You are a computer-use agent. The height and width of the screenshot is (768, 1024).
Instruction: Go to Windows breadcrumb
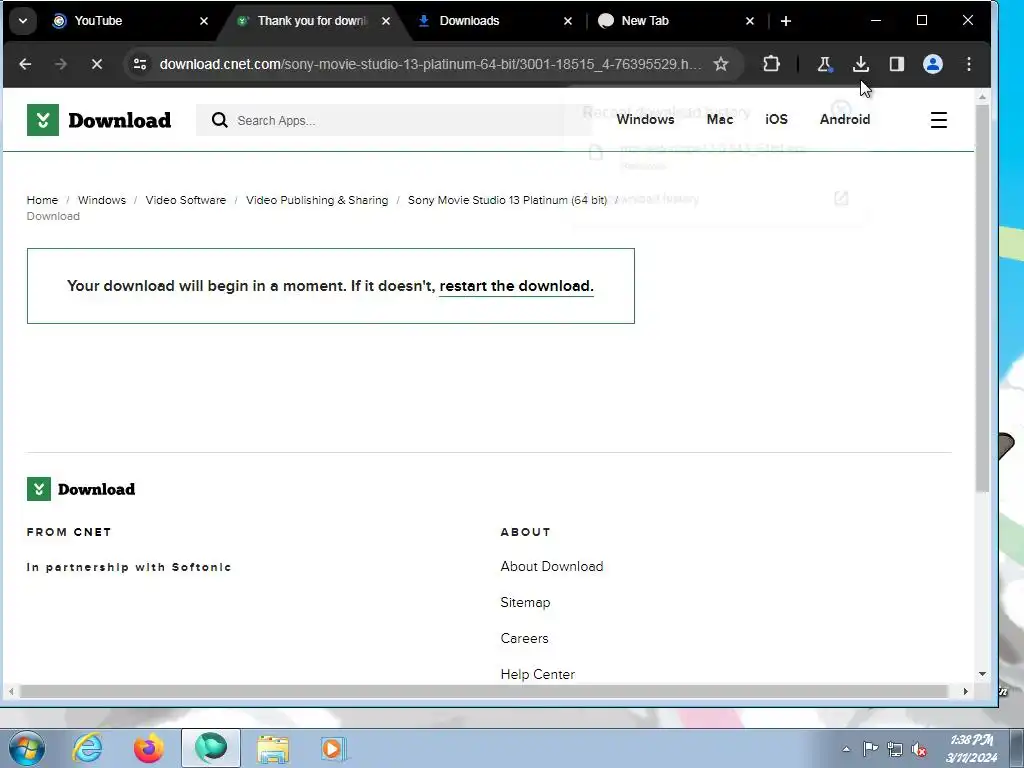pos(102,200)
